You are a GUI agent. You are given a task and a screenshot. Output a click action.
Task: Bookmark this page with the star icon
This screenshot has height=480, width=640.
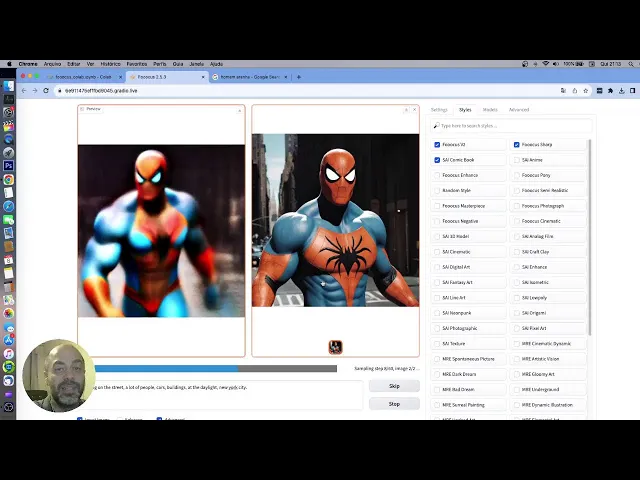586,91
